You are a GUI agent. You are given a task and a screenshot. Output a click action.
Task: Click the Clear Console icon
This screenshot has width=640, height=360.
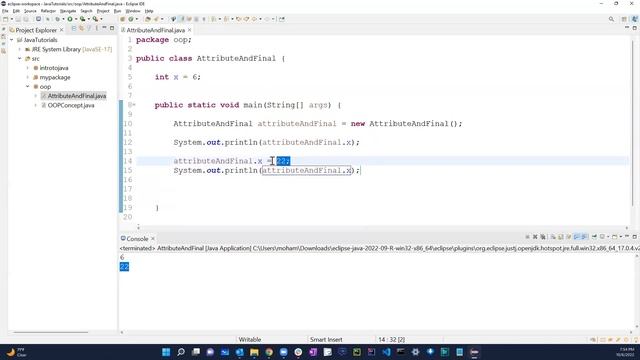(553, 237)
